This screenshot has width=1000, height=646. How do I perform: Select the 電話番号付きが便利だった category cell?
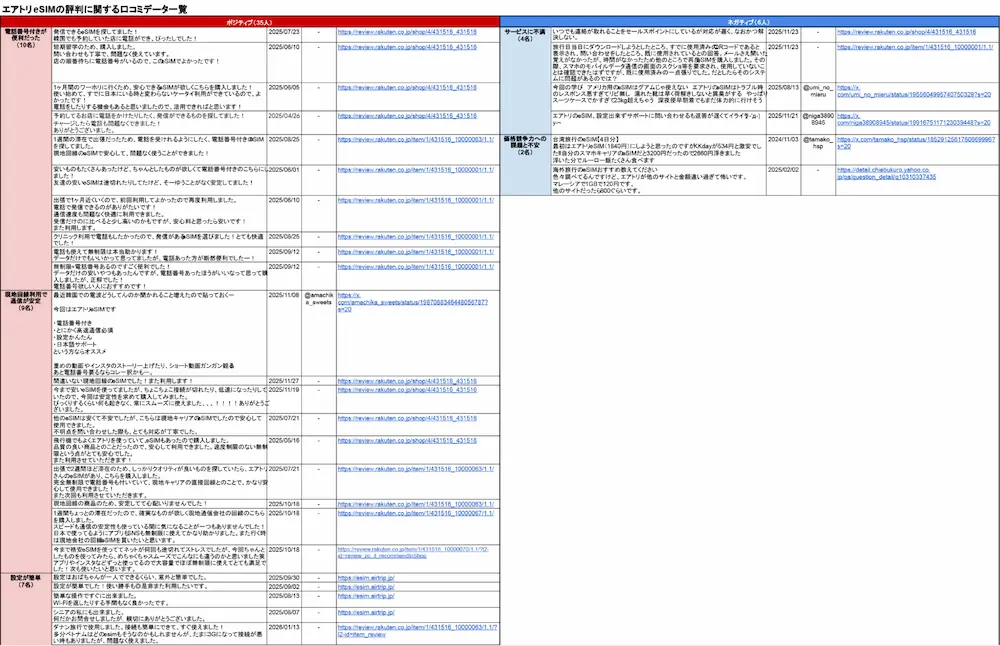24,38
